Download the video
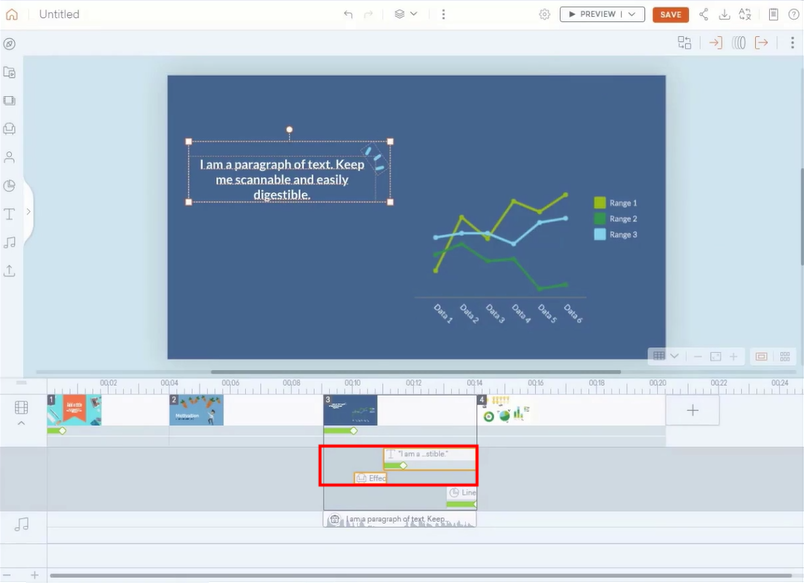This screenshot has height=583, width=804. pos(724,14)
